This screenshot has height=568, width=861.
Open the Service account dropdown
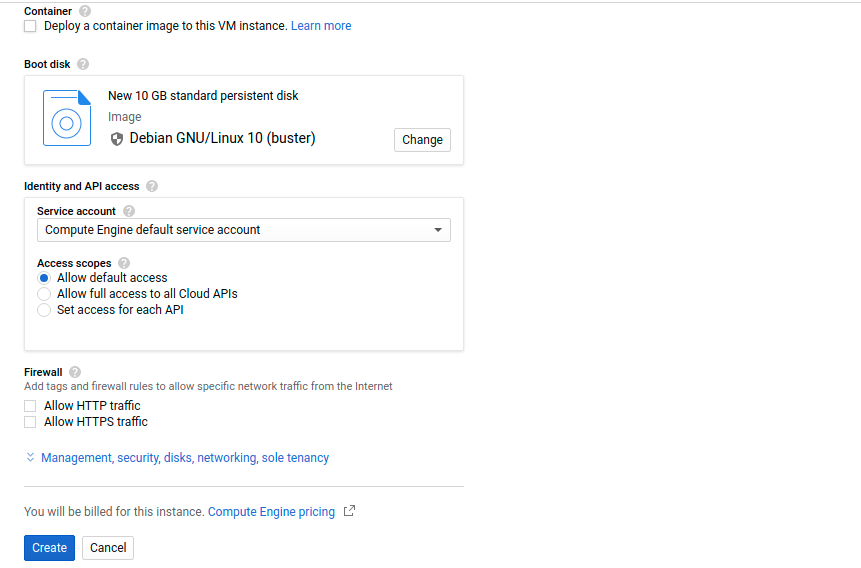point(244,230)
